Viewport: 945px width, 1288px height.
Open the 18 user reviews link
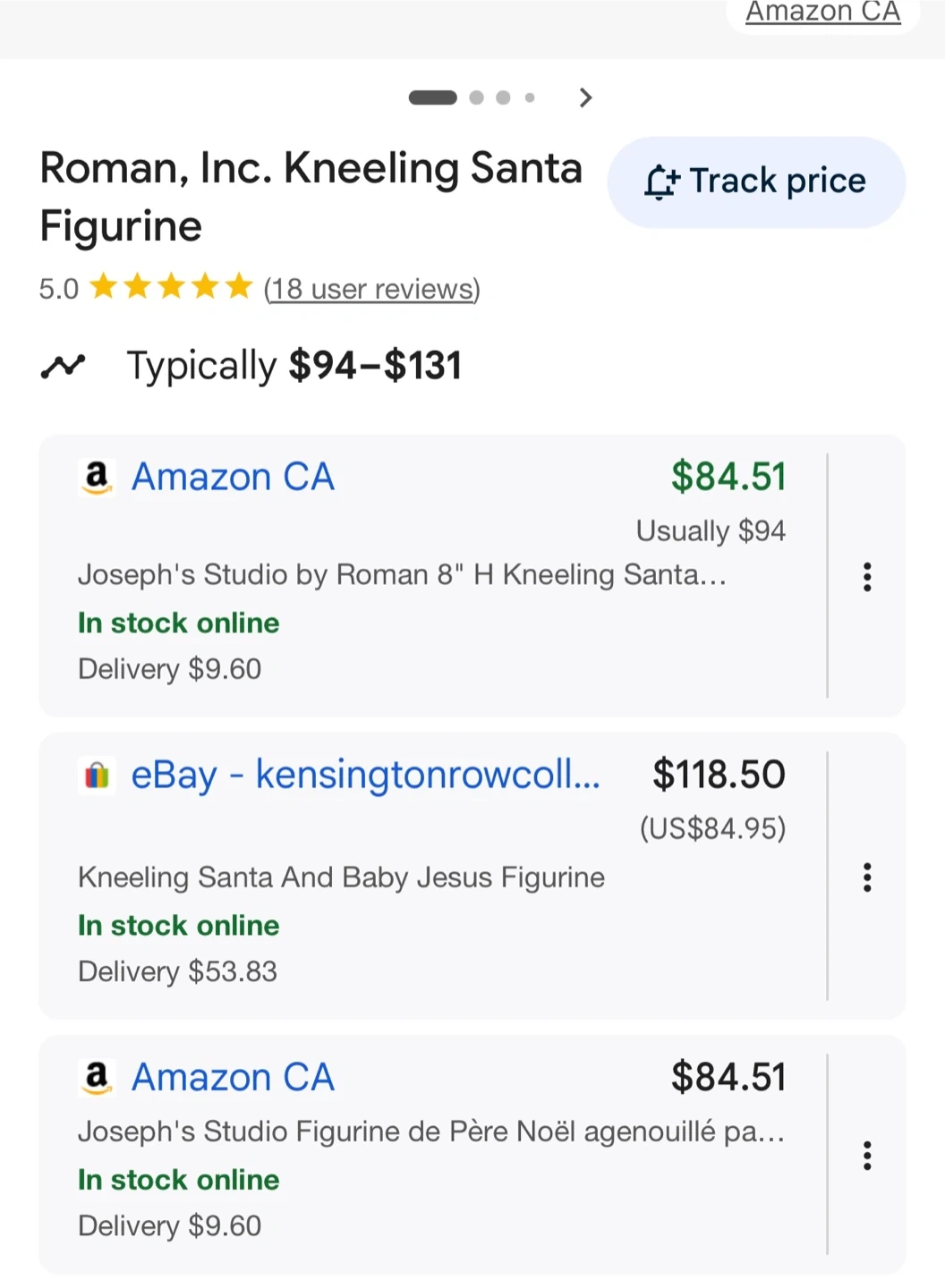(371, 289)
